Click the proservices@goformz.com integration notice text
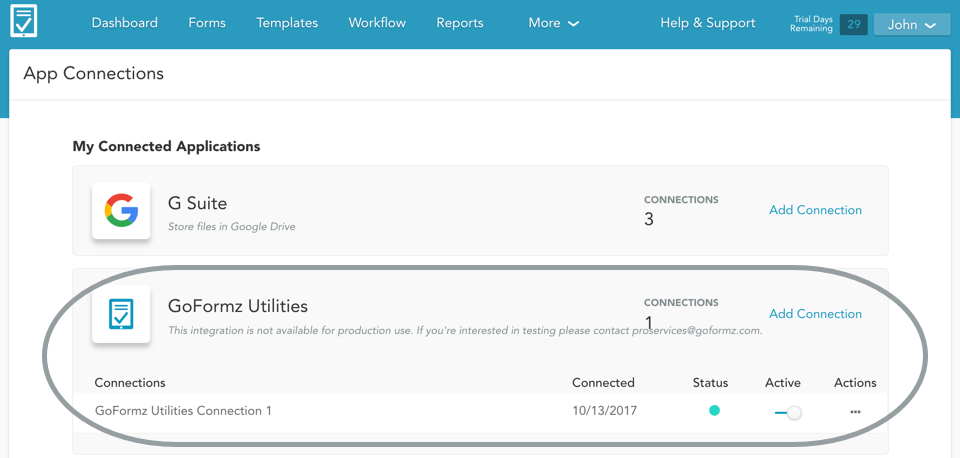The image size is (960, 458). click(465, 331)
